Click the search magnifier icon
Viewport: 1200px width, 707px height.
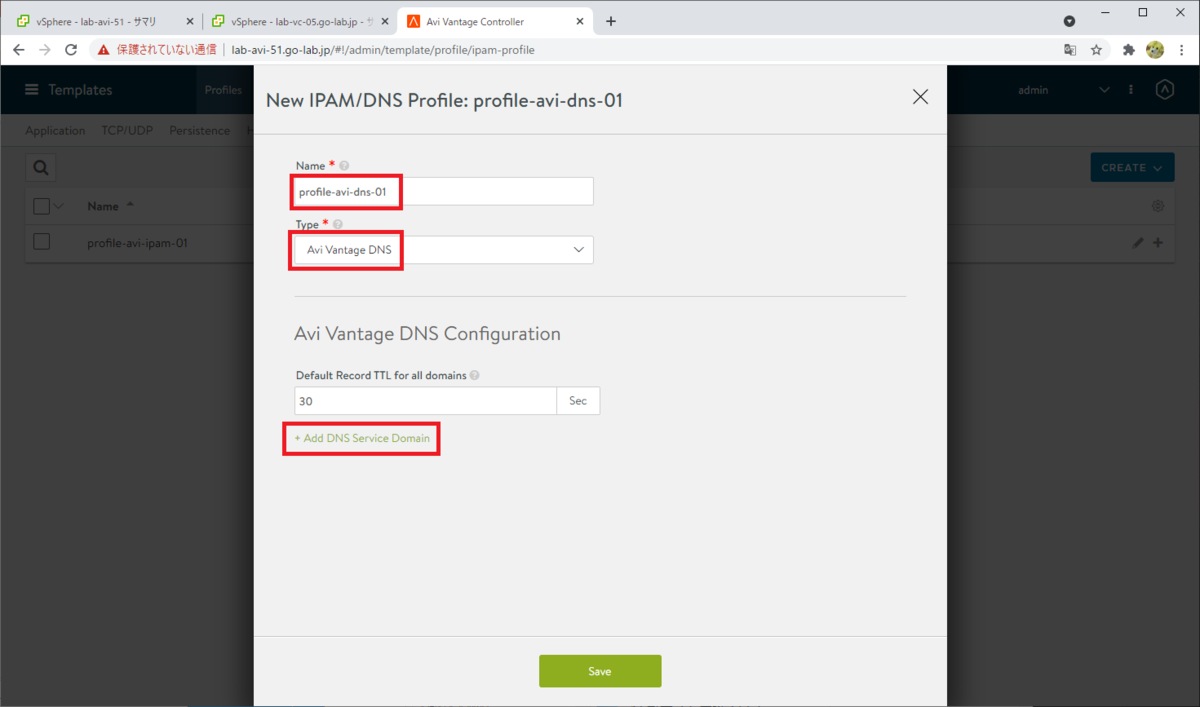pyautogui.click(x=41, y=168)
